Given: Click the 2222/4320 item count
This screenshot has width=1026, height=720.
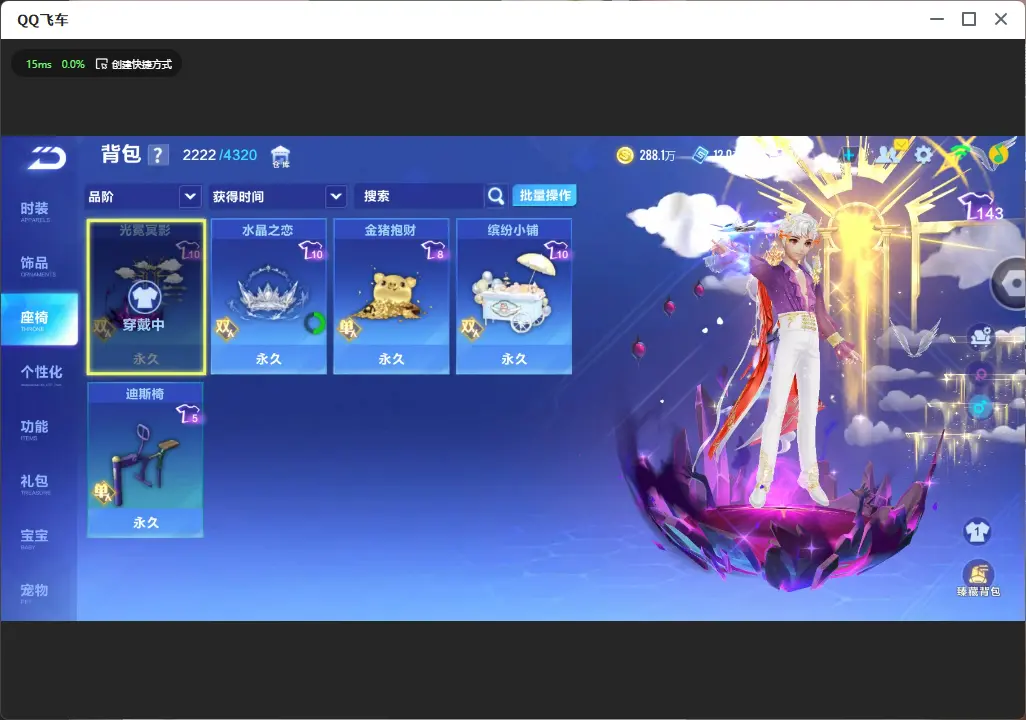Looking at the screenshot, I should (220, 155).
